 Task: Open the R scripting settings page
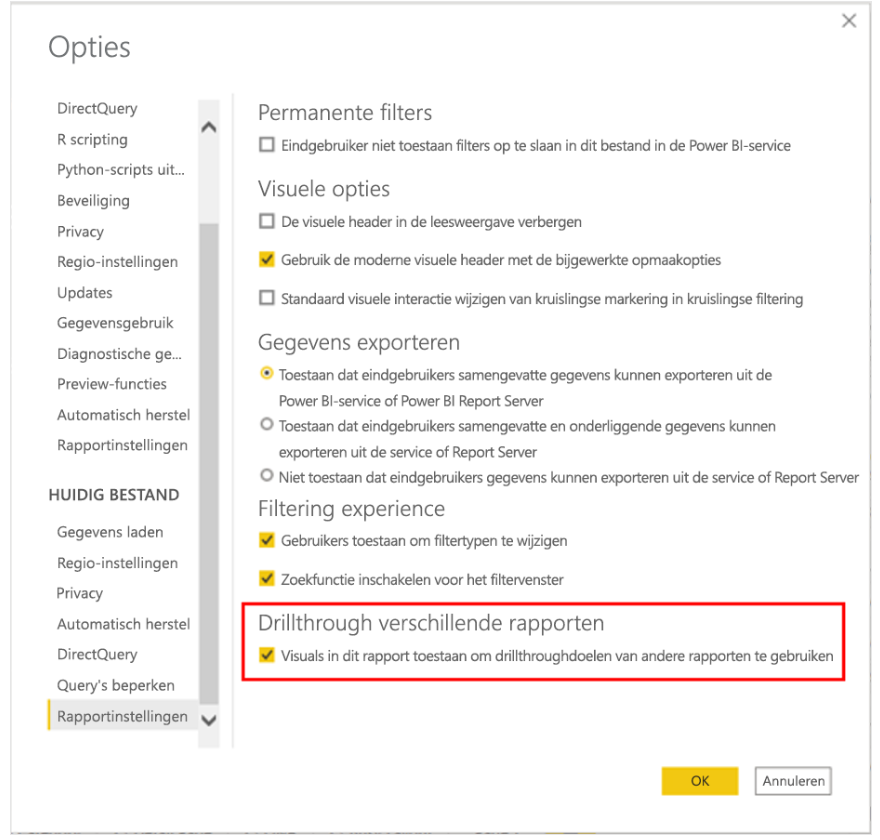93,139
